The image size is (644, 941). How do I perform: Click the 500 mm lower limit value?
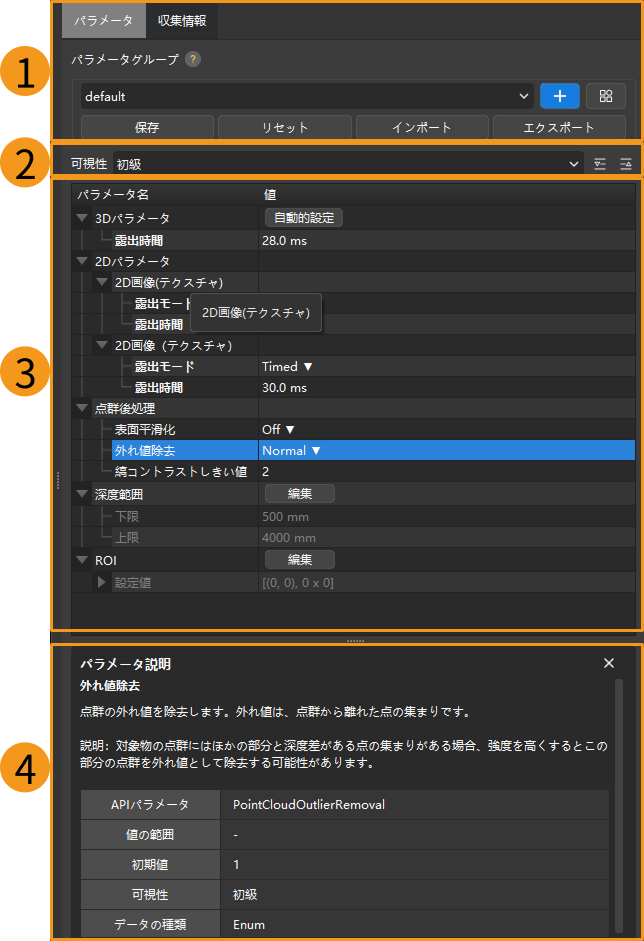coord(285,517)
